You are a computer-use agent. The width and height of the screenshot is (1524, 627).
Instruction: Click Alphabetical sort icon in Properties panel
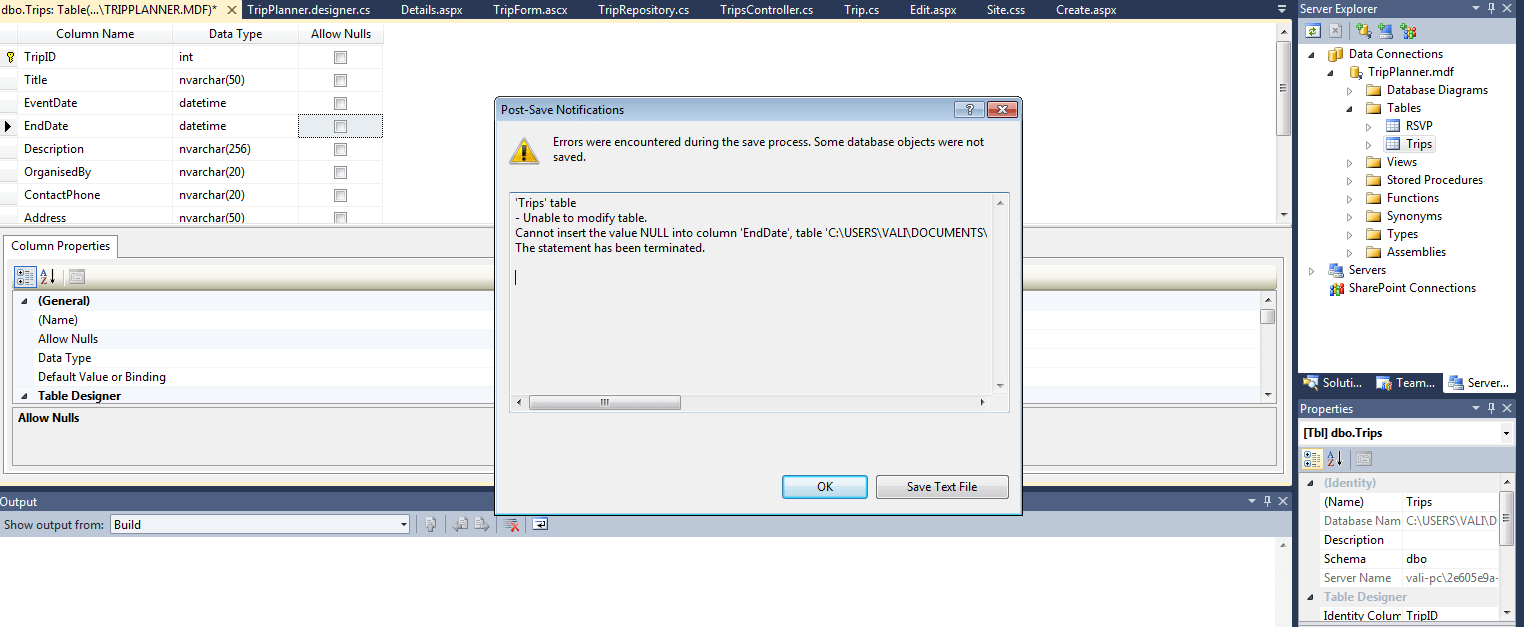[1334, 459]
